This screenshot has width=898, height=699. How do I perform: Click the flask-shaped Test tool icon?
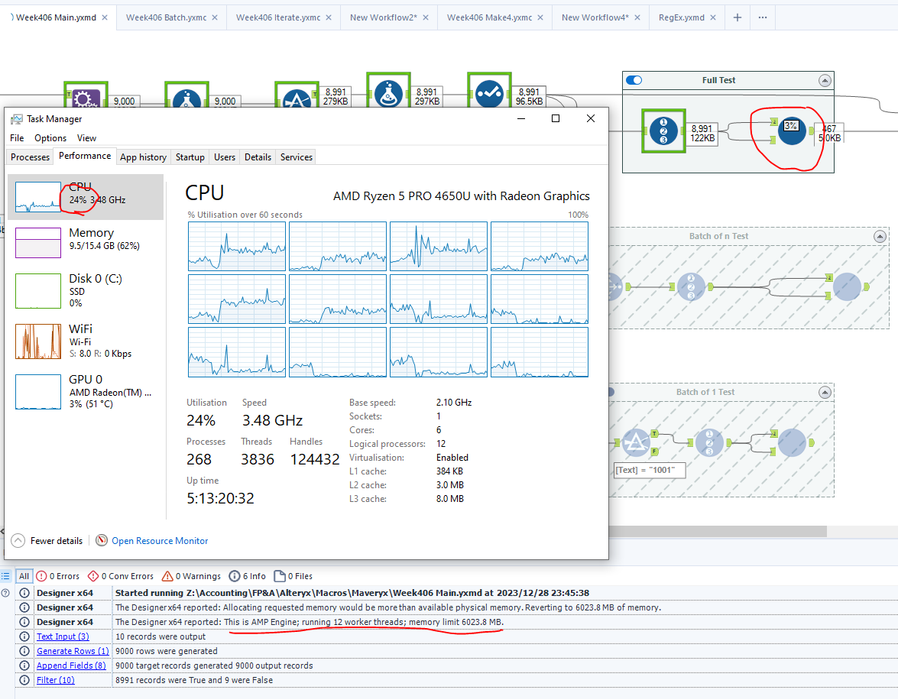[388, 92]
